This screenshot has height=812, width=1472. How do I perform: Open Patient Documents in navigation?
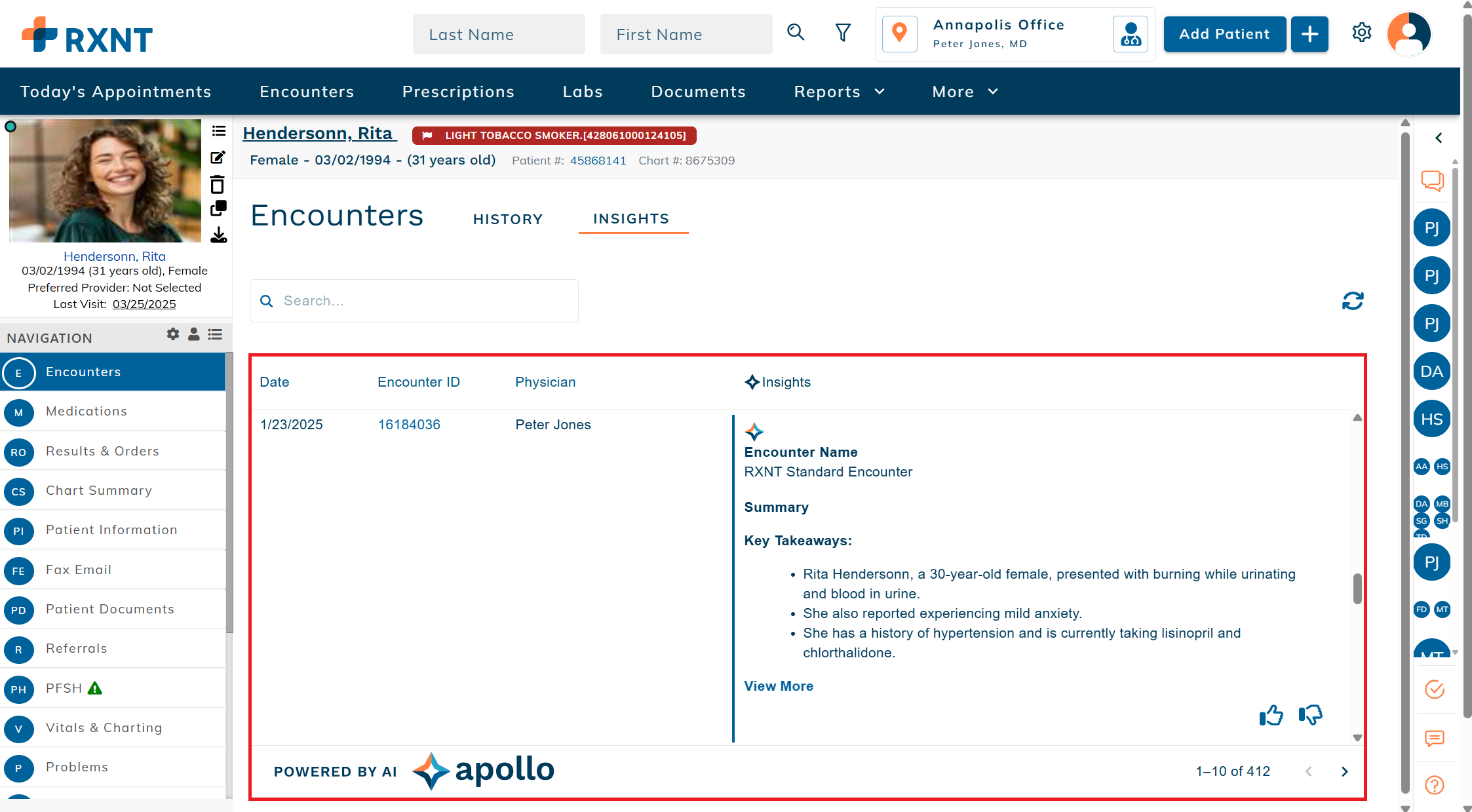(x=113, y=609)
